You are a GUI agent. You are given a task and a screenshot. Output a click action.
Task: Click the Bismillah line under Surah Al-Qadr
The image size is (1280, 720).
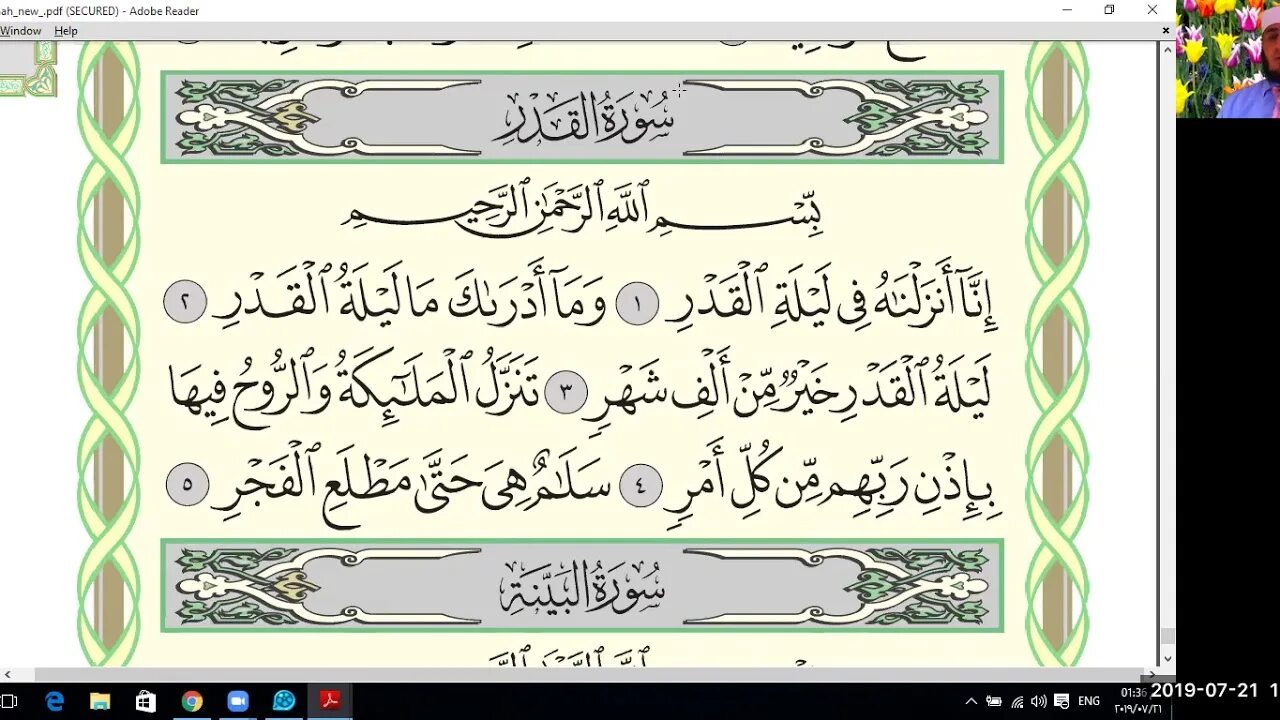(582, 210)
